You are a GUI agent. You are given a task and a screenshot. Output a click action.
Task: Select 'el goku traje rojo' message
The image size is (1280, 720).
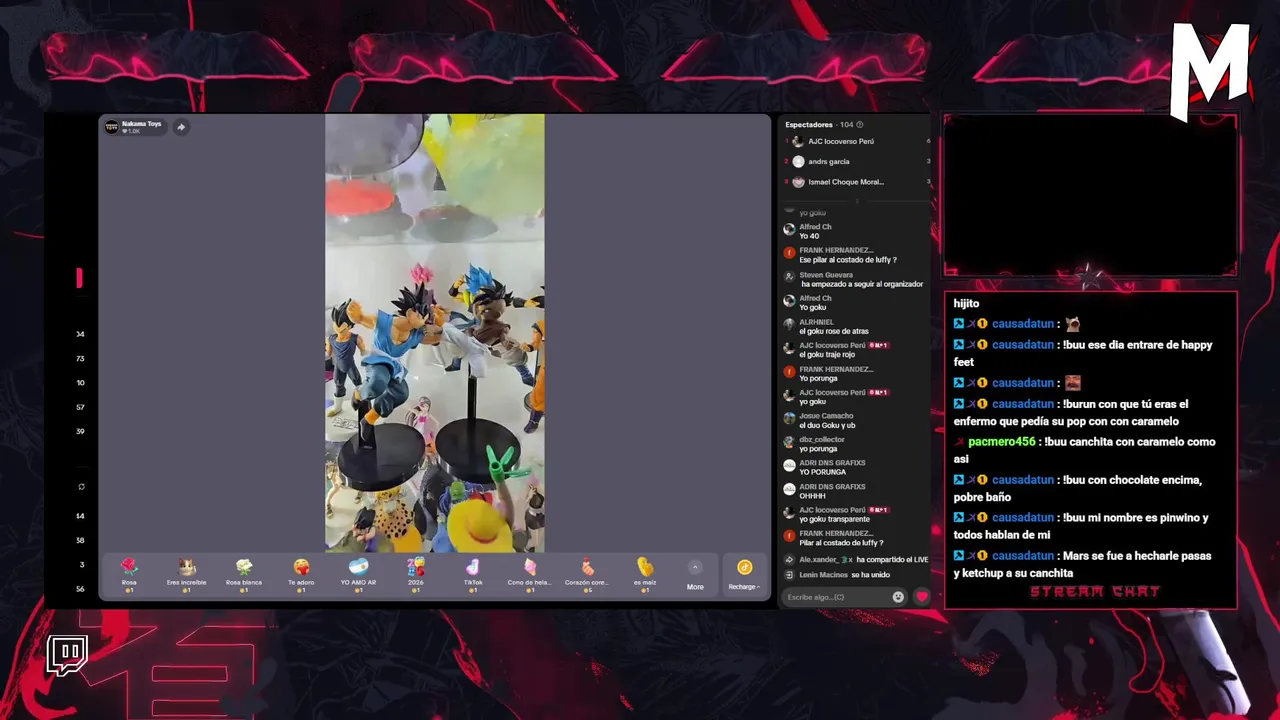[x=829, y=355]
